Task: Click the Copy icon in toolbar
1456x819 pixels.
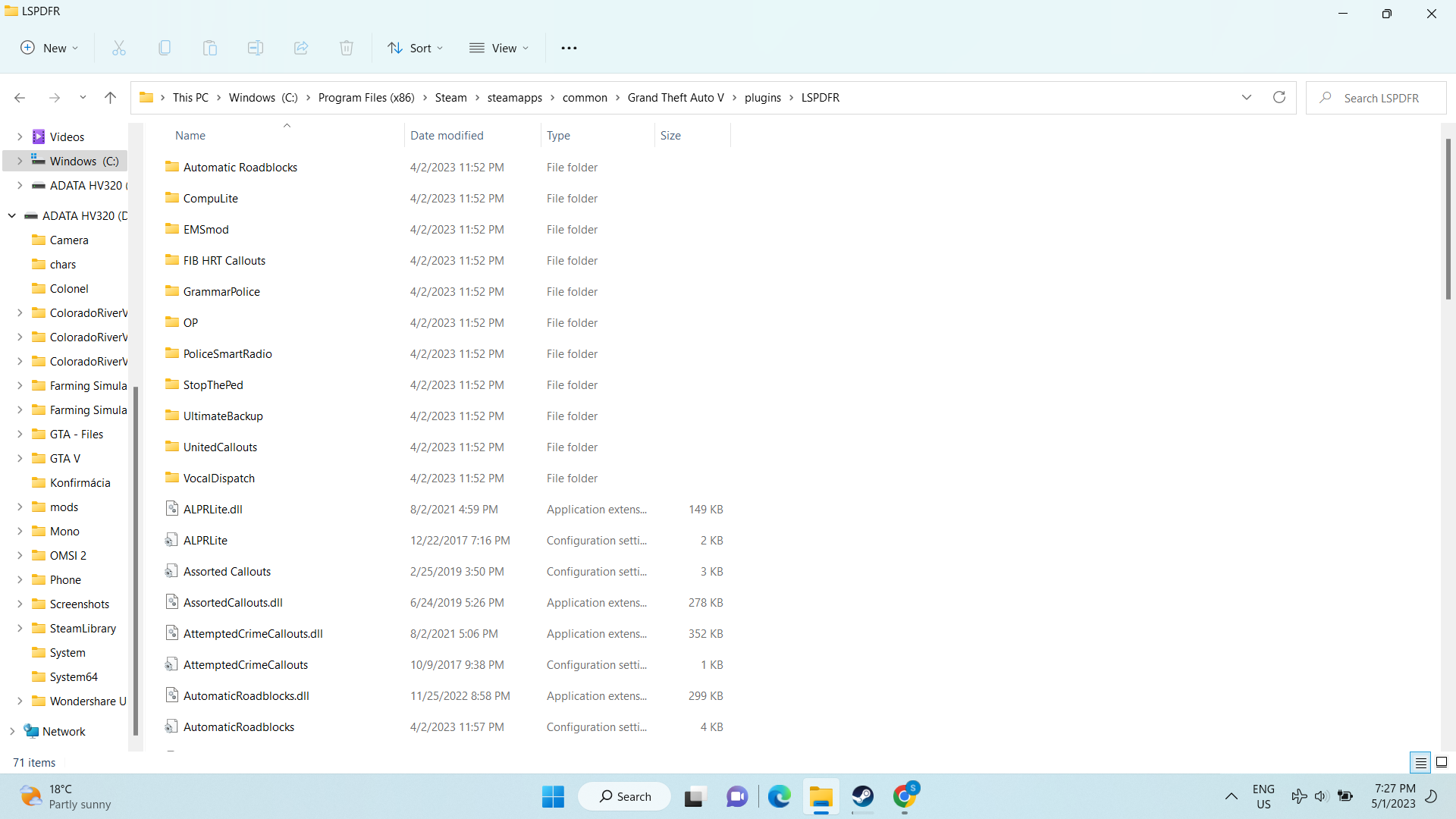Action: 165,48
